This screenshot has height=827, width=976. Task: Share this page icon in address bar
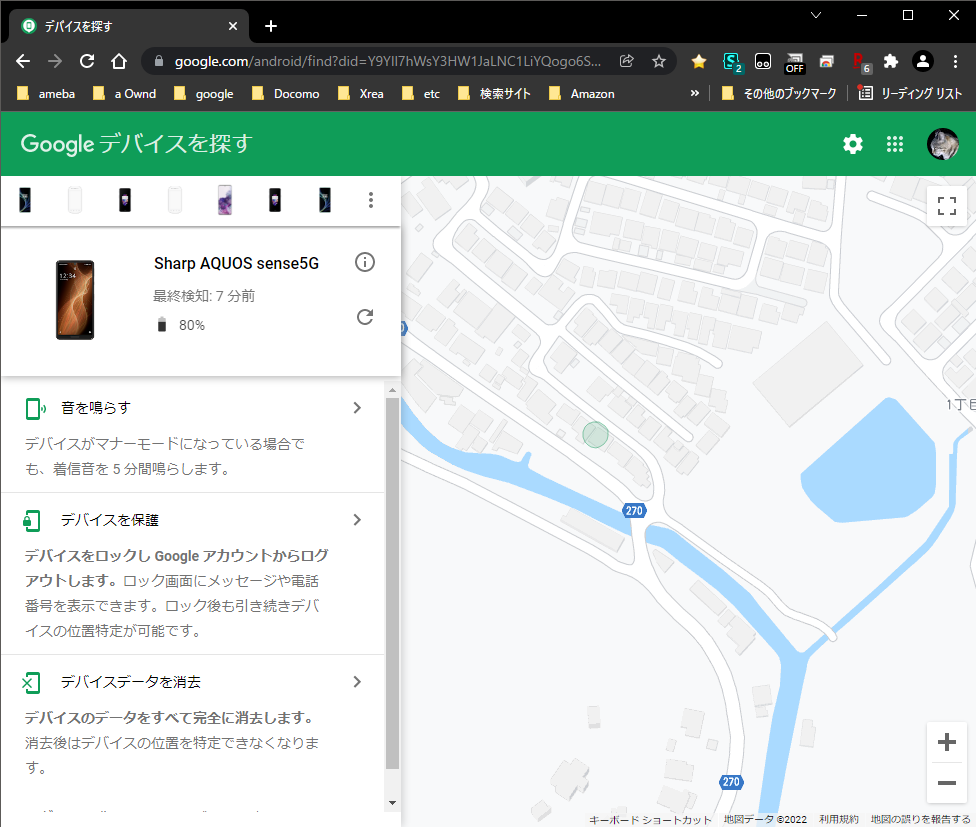627,61
